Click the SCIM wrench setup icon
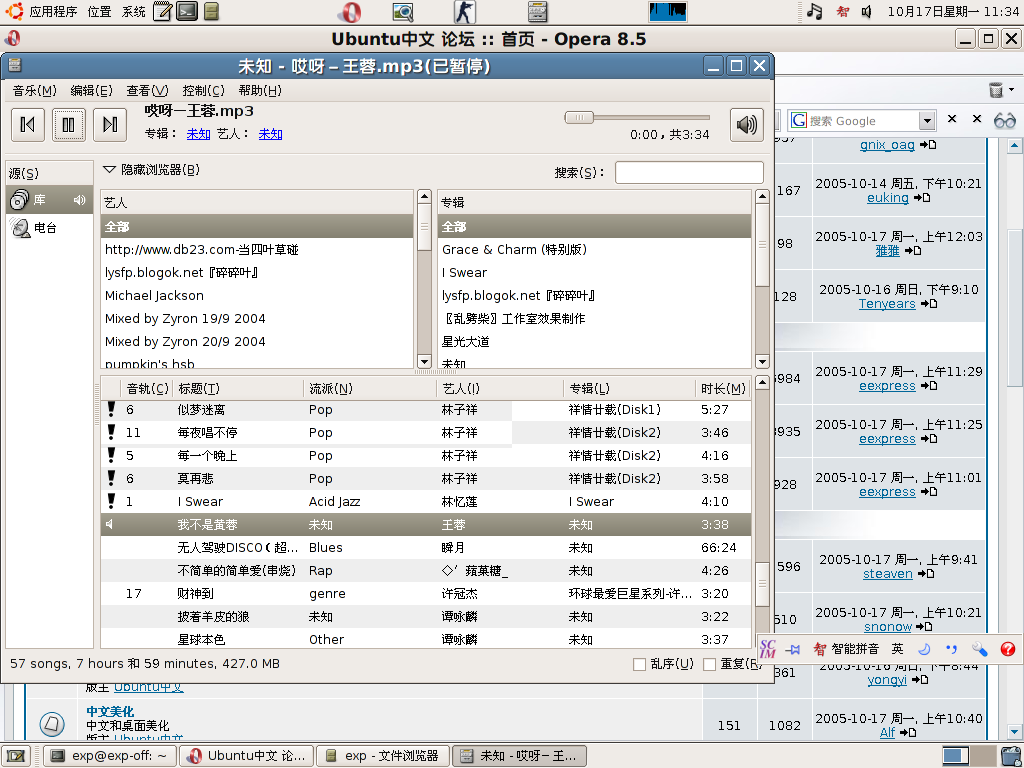The image size is (1024, 768). [979, 648]
